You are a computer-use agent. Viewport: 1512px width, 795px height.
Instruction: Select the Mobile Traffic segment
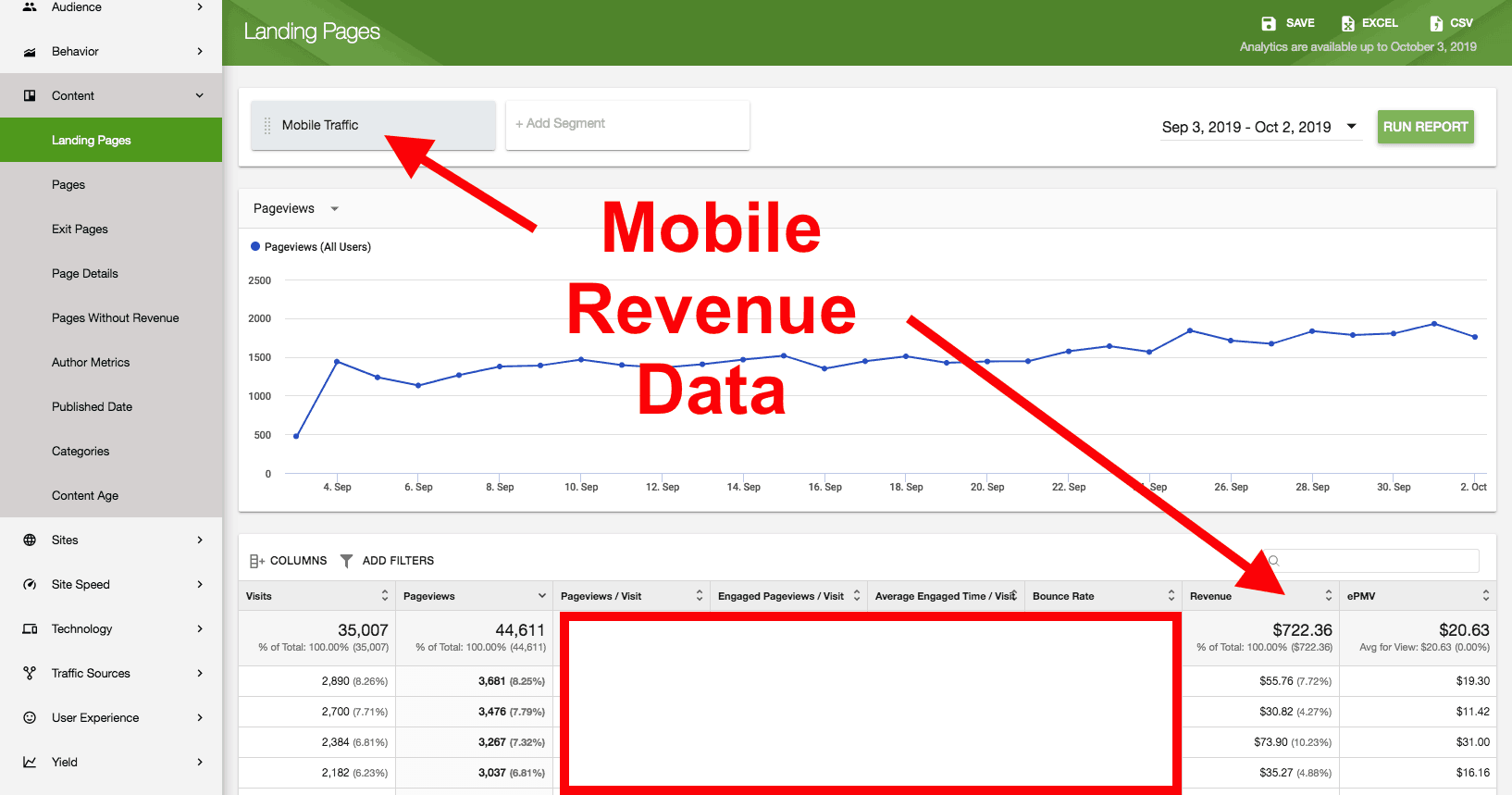(x=373, y=125)
